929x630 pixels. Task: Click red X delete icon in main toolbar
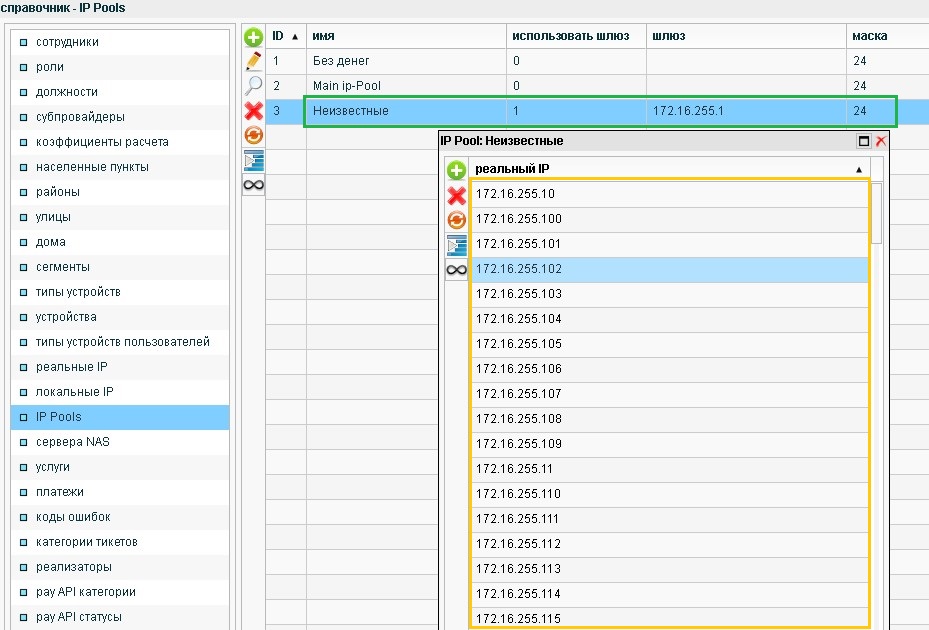click(254, 110)
